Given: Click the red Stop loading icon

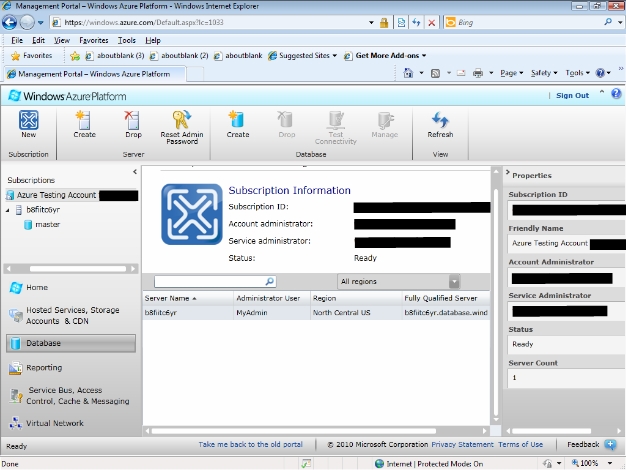Looking at the screenshot, I should tap(431, 22).
